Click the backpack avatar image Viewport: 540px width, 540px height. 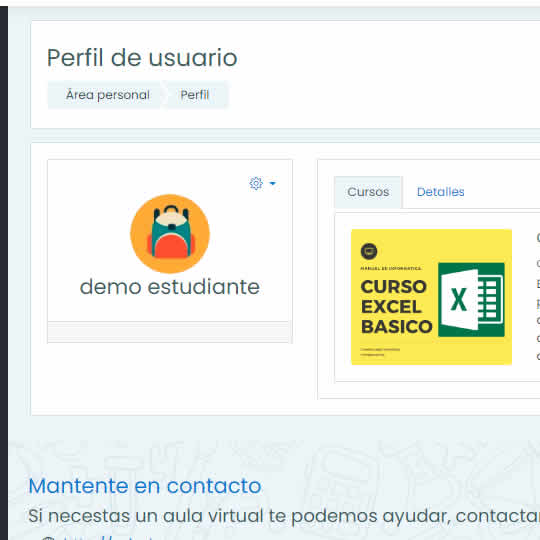pos(170,233)
